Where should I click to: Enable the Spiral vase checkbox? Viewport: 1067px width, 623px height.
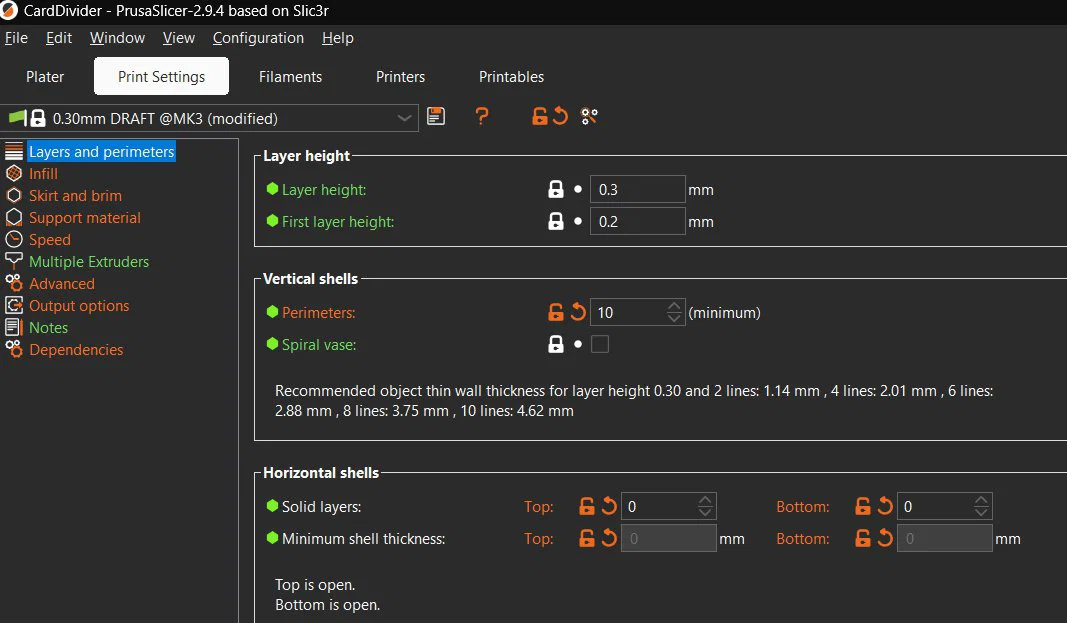click(600, 344)
